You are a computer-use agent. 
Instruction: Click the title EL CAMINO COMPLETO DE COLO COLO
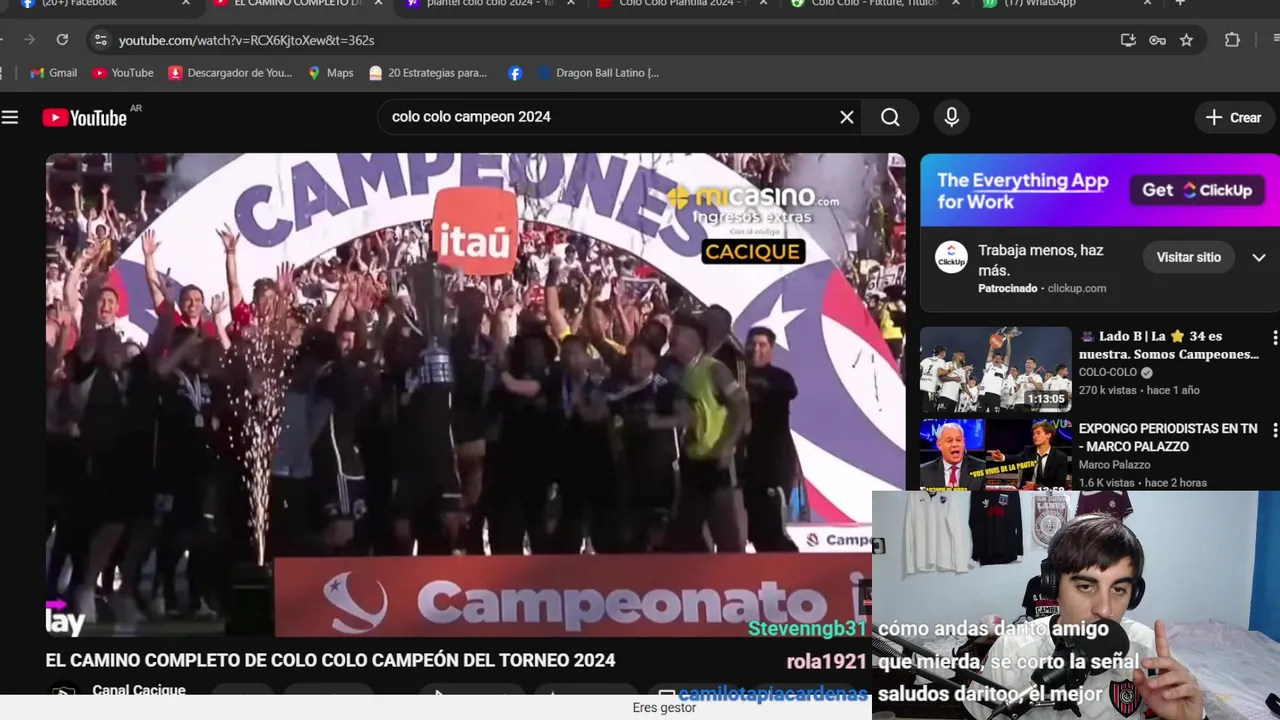[330, 660]
